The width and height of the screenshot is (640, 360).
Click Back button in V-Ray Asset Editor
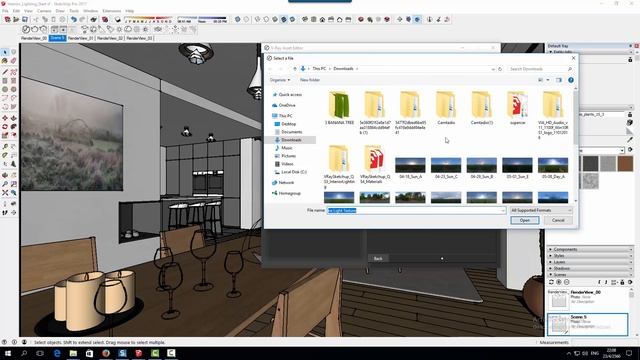click(378, 258)
